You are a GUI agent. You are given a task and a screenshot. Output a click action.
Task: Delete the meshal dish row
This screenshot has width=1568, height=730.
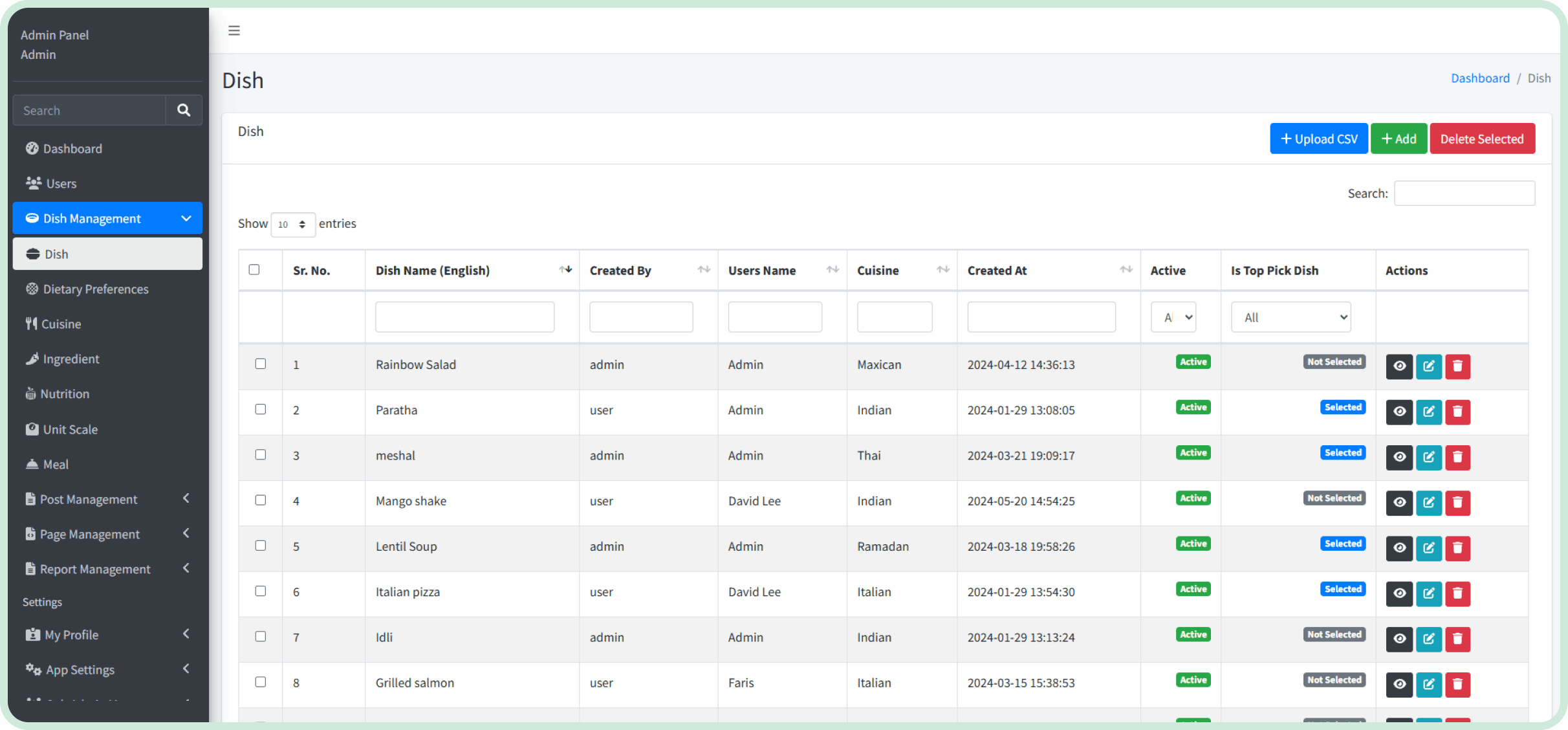tap(1457, 457)
